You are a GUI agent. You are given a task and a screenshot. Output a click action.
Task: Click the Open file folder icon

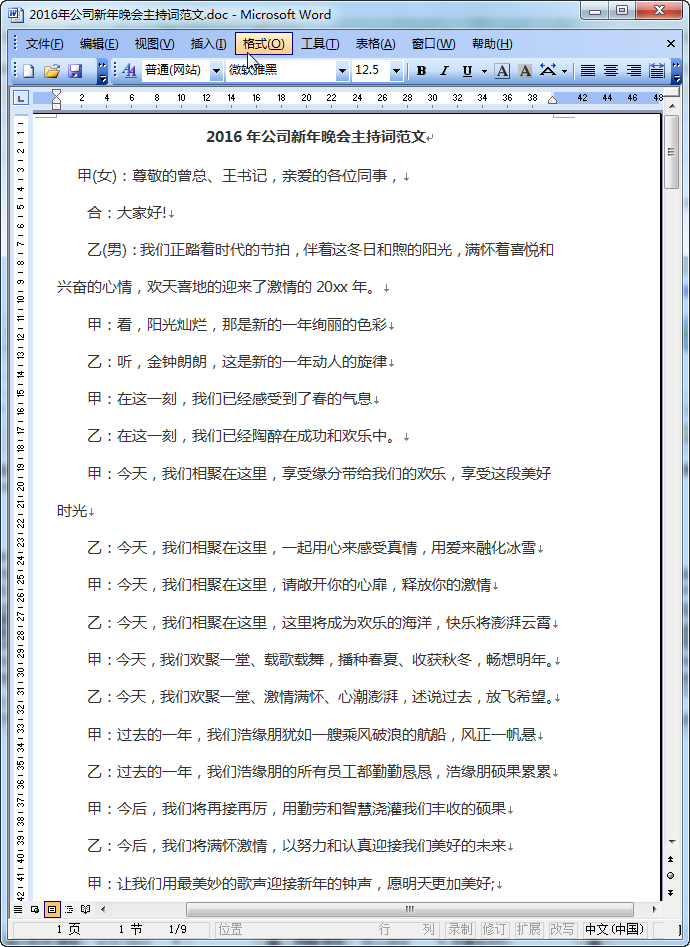click(x=51, y=71)
